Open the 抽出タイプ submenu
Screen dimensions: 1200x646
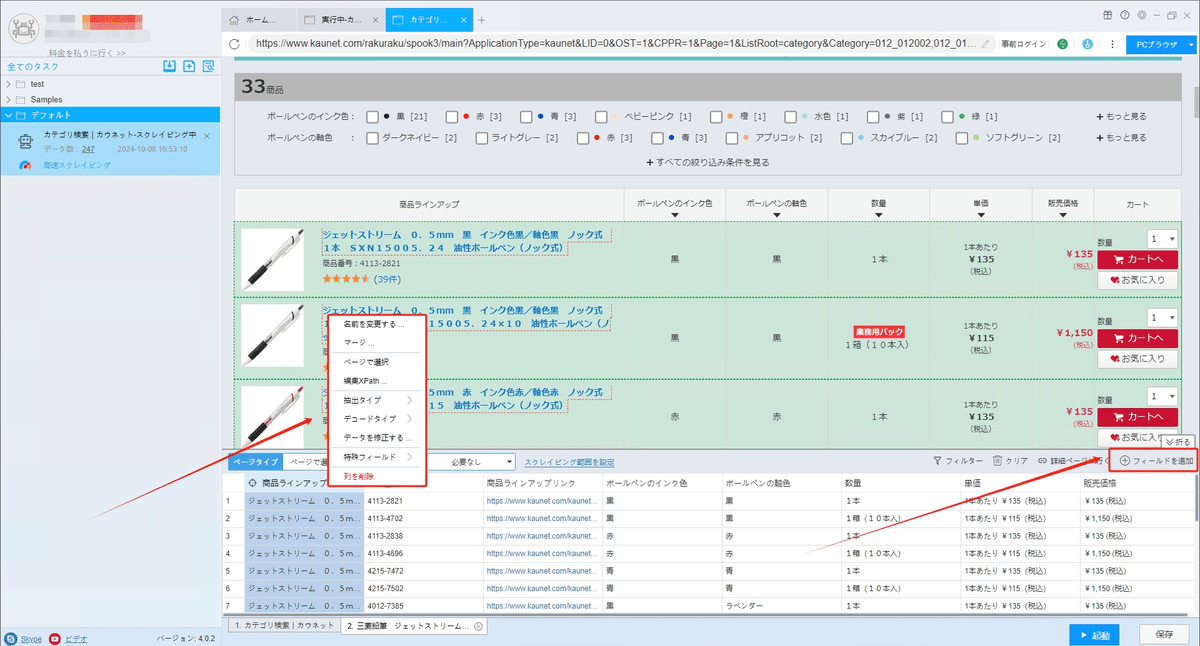tap(377, 400)
